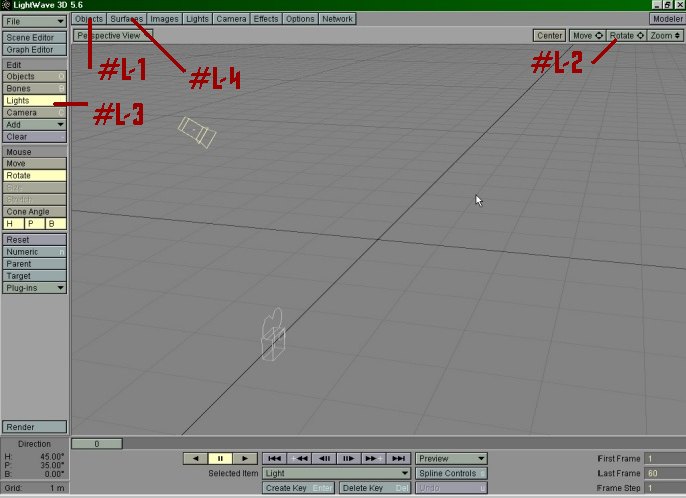
Task: Toggle the B bank axis button
Action: [56, 224]
